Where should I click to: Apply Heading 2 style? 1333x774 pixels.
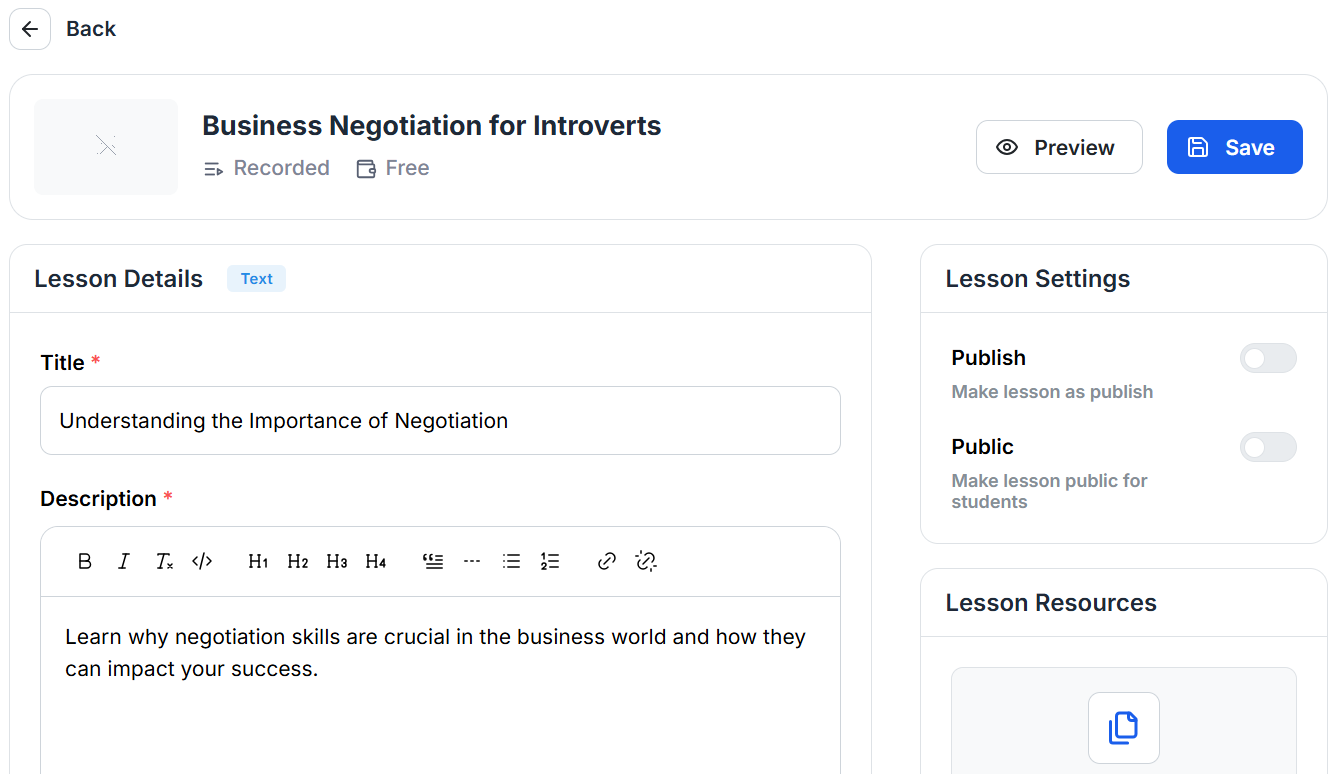(297, 562)
